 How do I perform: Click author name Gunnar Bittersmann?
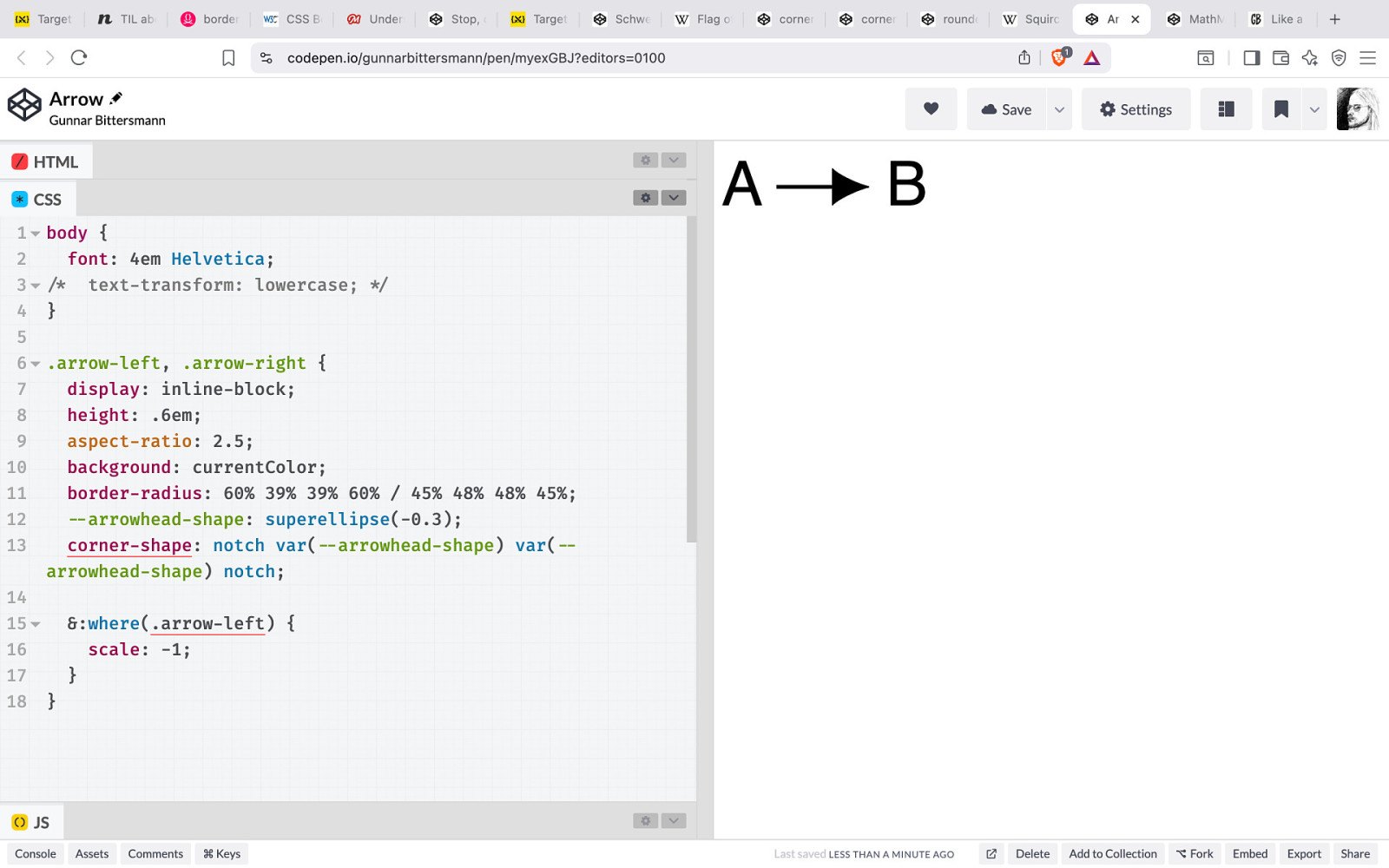(107, 121)
